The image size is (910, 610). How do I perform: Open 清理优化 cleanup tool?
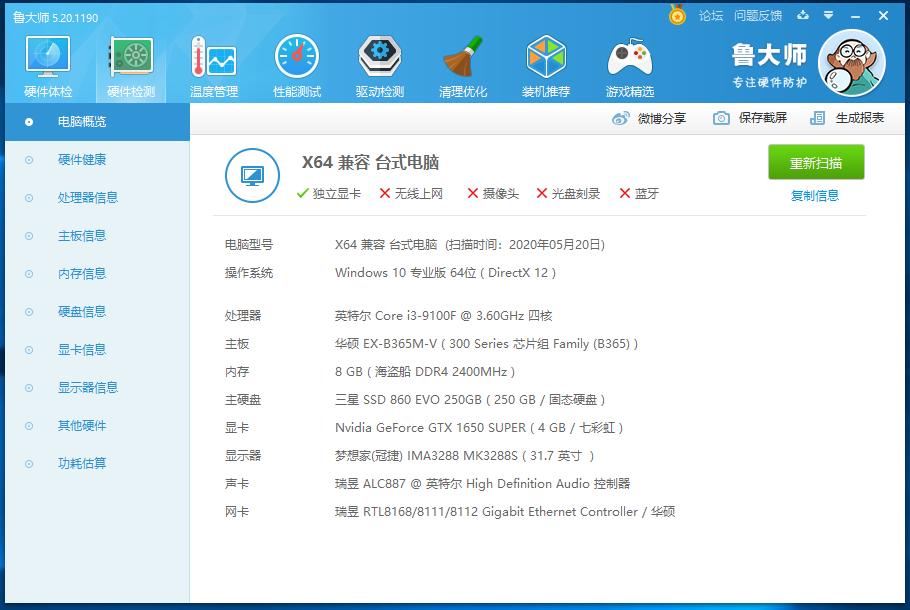[462, 65]
